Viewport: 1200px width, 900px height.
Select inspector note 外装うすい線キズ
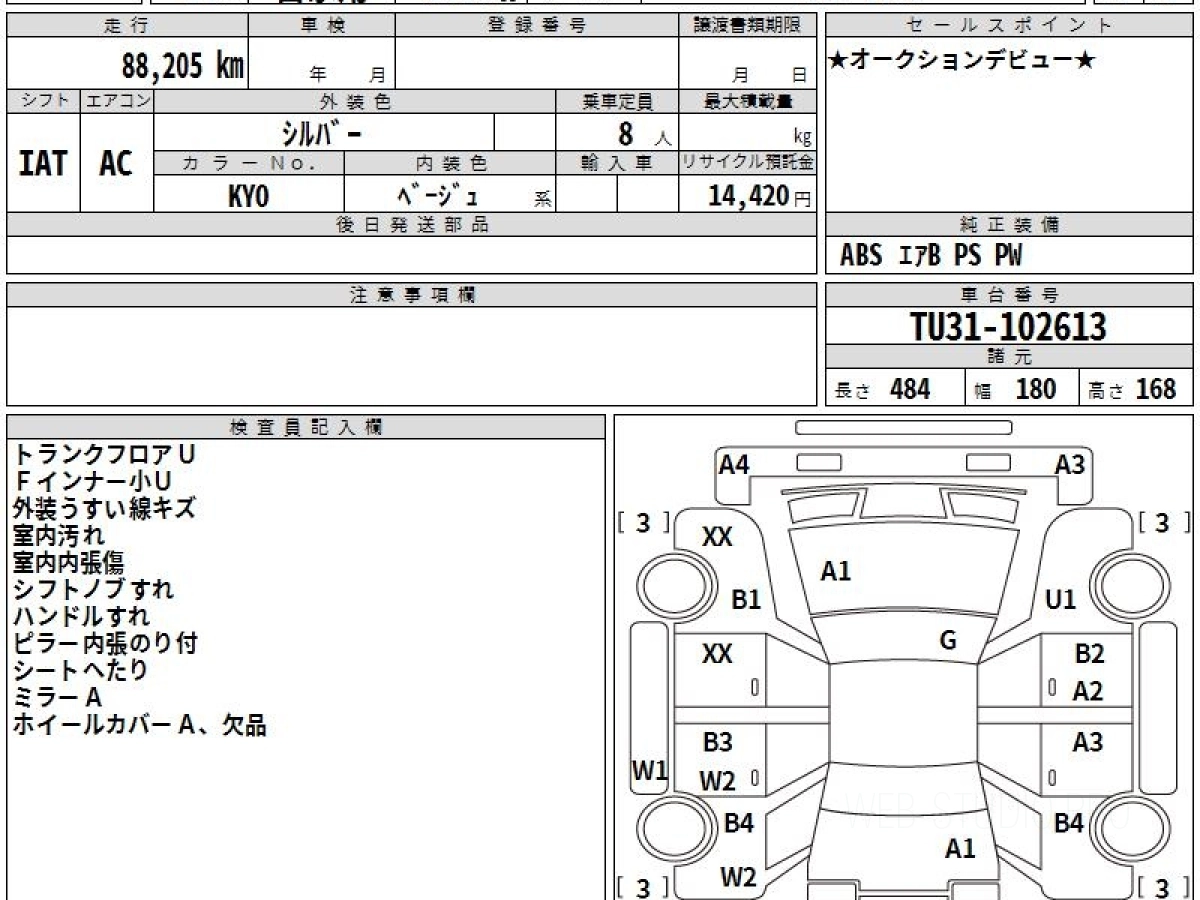click(104, 508)
